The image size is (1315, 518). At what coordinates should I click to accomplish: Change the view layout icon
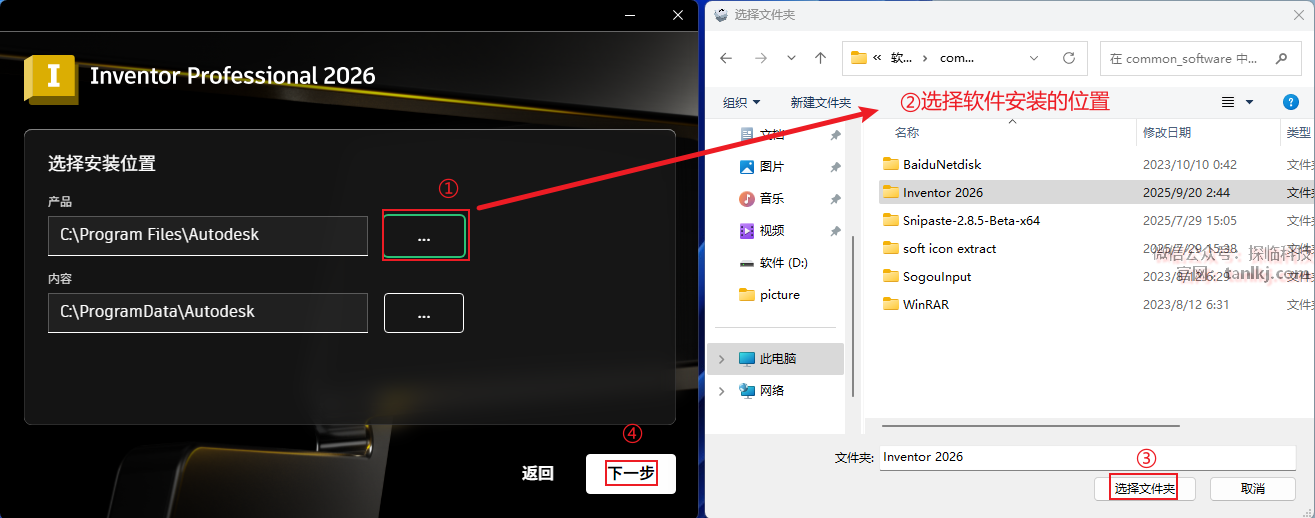[1228, 102]
